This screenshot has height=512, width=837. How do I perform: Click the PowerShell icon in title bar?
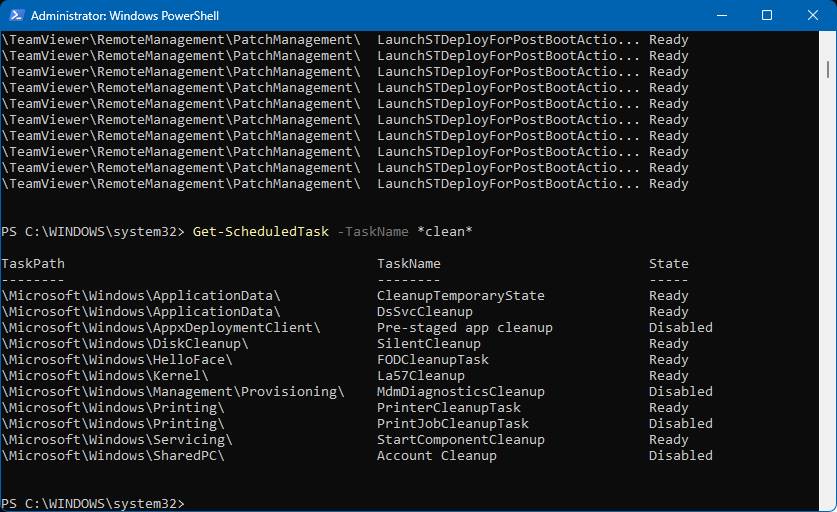coord(15,16)
